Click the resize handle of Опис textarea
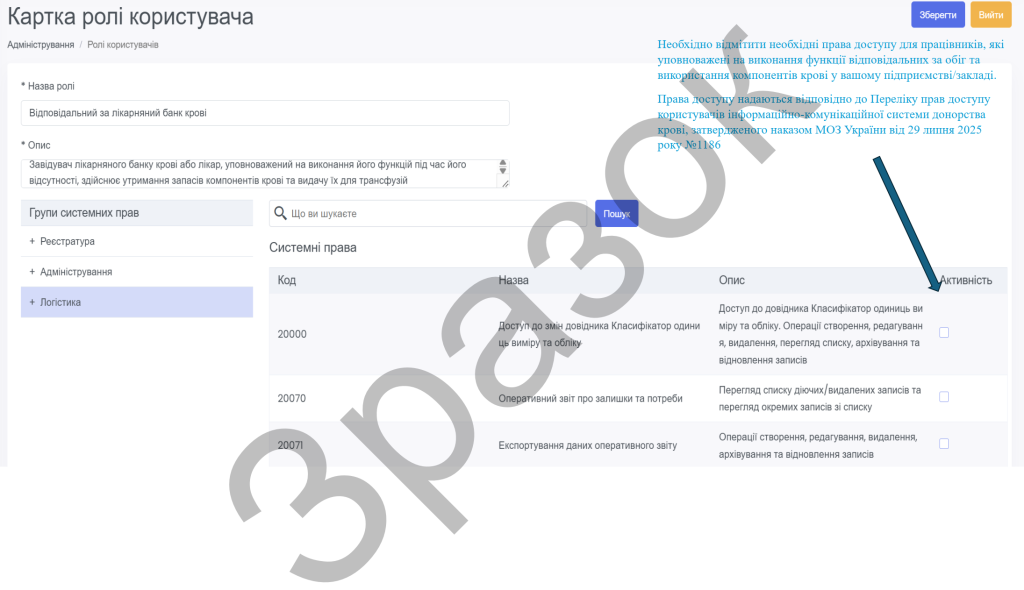 [x=505, y=183]
